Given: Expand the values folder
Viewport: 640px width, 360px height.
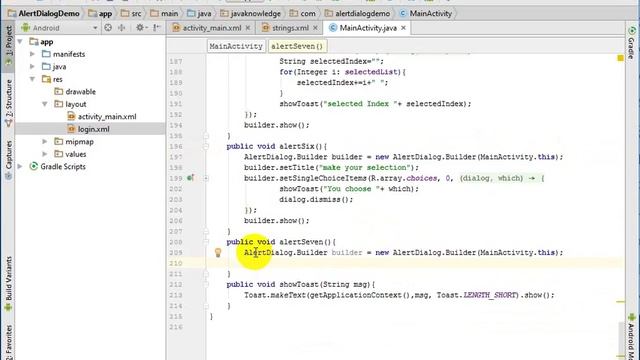Looking at the screenshot, I should [45, 154].
